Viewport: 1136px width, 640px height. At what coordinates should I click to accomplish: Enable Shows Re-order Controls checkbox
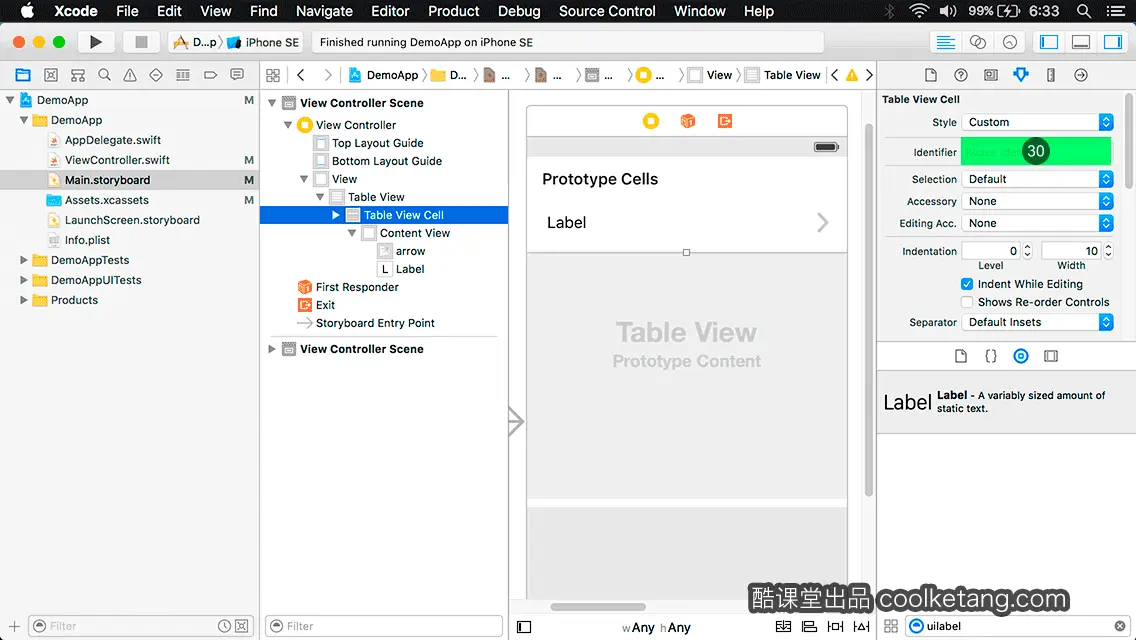[x=966, y=302]
